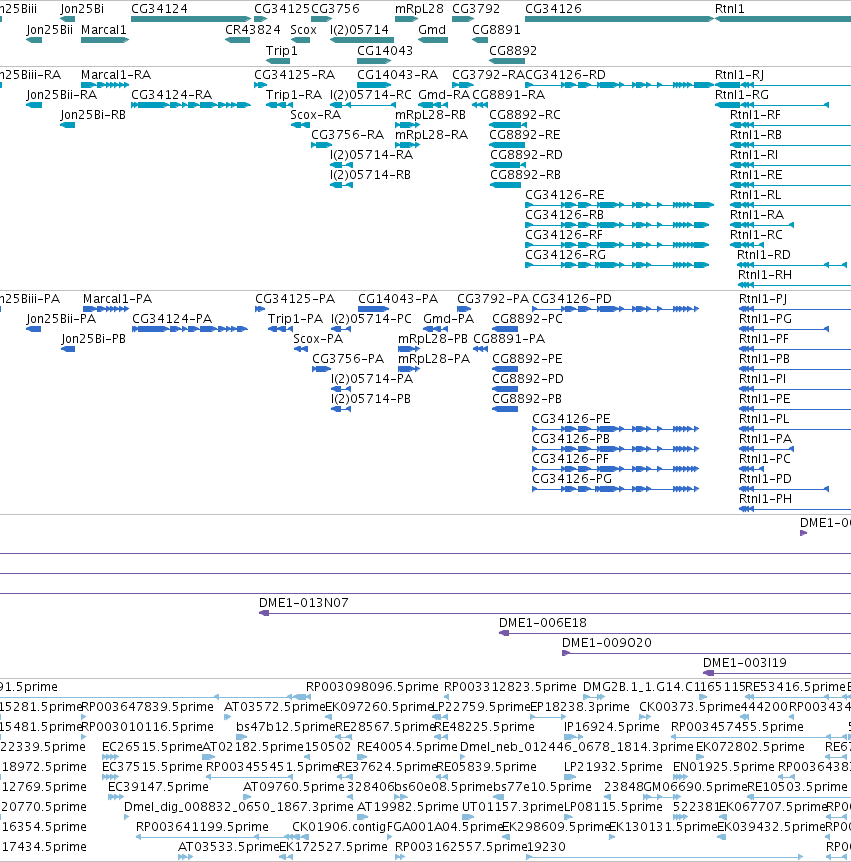The height and width of the screenshot is (862, 851).
Task: Select transcript Scox-RA
Action: [x=316, y=114]
